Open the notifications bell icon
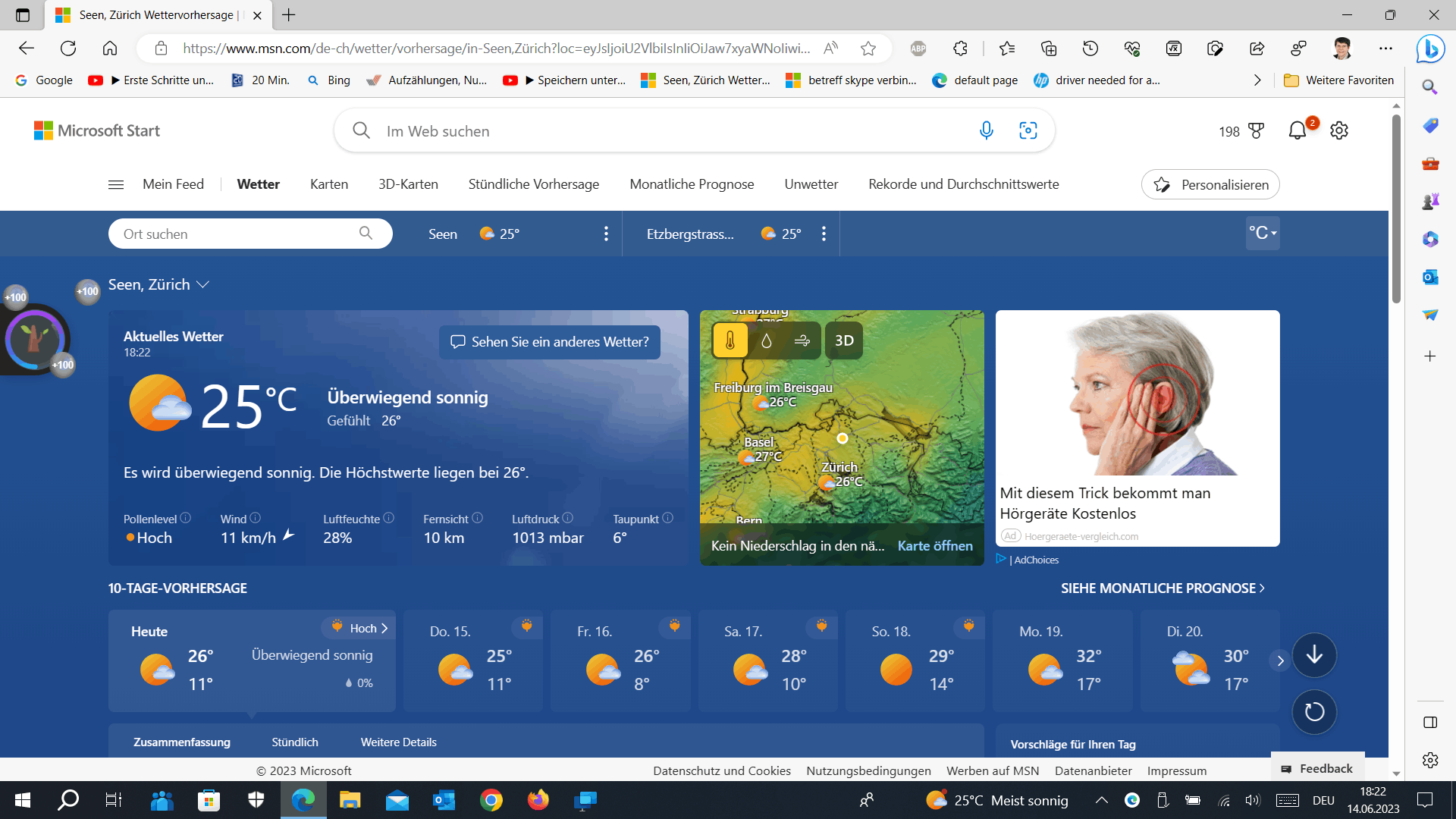Viewport: 1456px width, 819px height. pos(1298,130)
